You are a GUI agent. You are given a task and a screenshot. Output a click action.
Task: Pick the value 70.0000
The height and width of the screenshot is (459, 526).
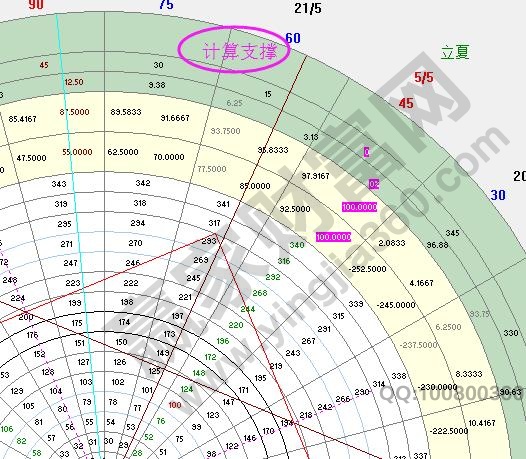tap(169, 157)
